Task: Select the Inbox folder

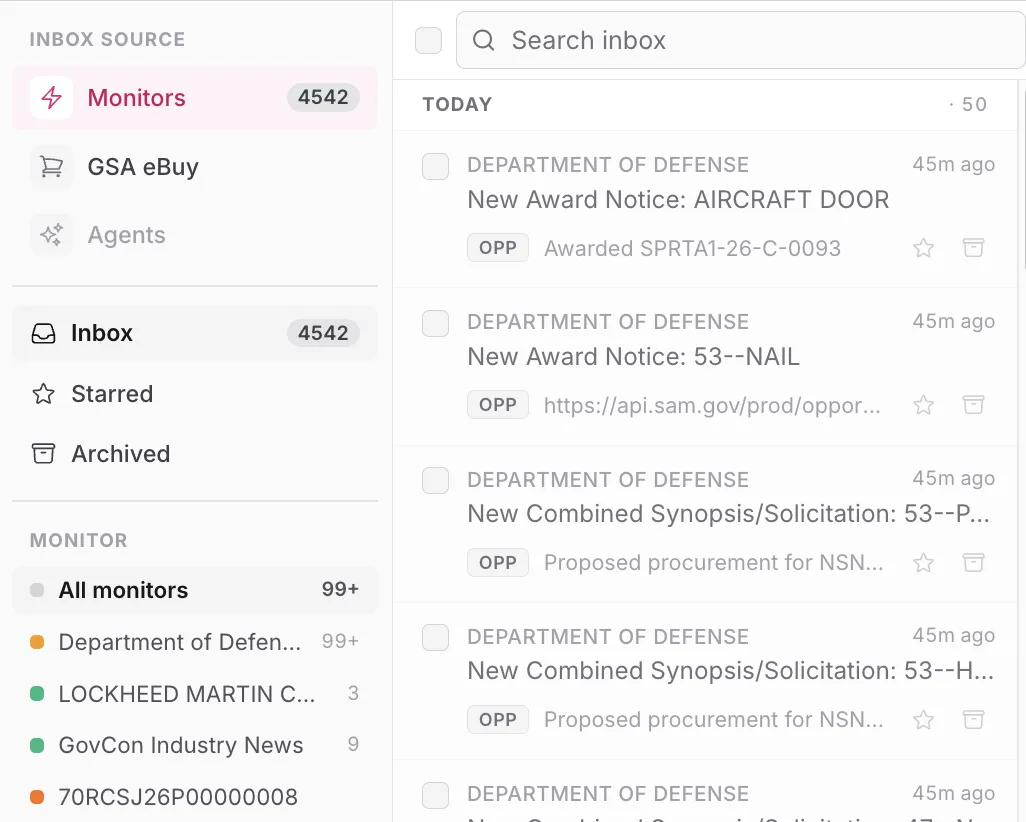Action: tap(195, 333)
